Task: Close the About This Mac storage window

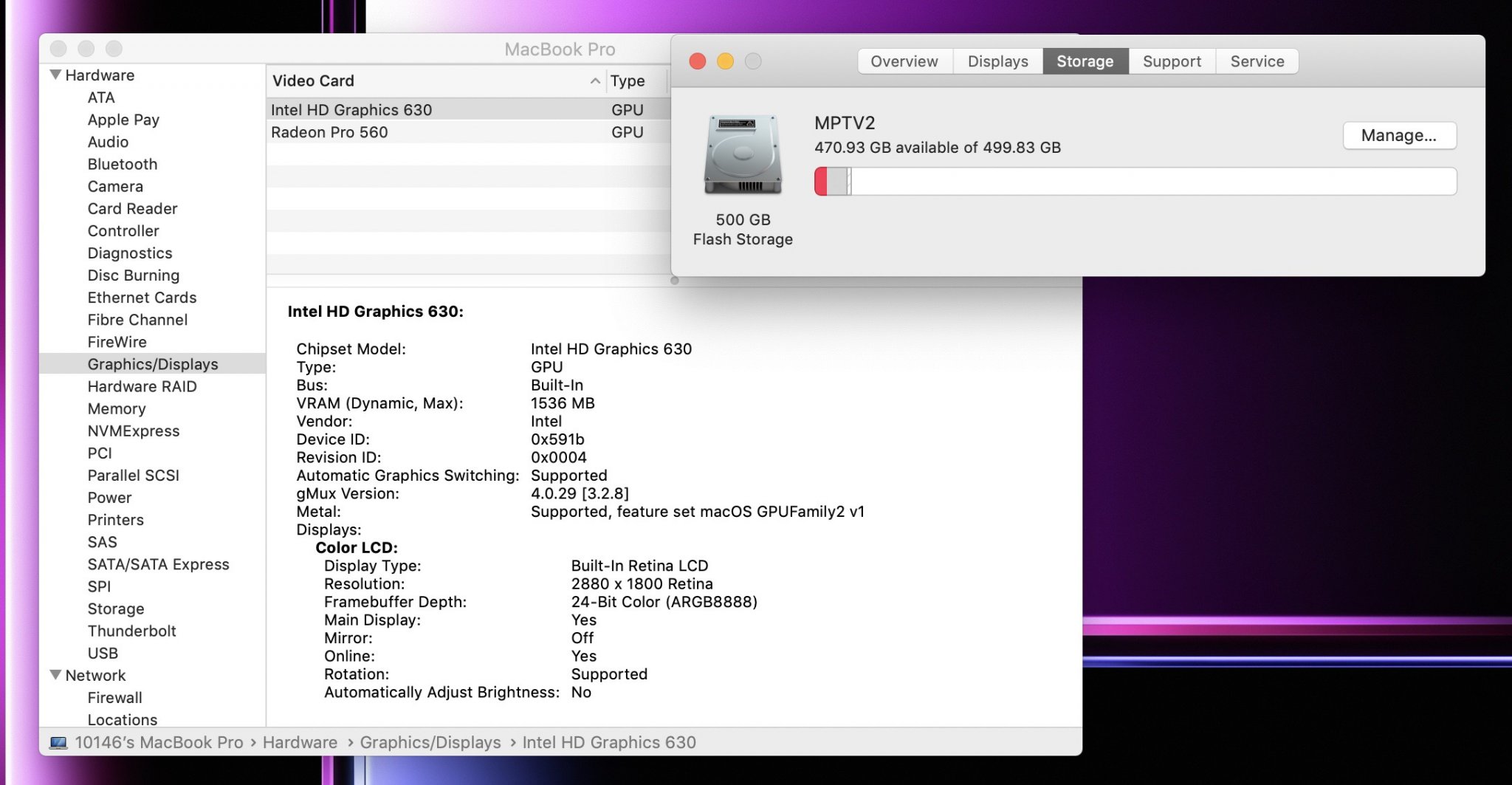Action: (698, 61)
